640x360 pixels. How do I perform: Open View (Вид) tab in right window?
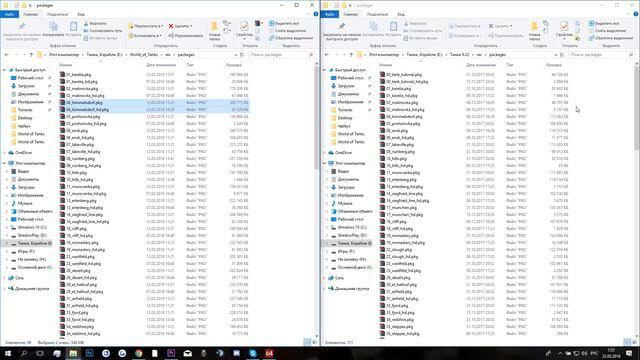[x=401, y=14]
